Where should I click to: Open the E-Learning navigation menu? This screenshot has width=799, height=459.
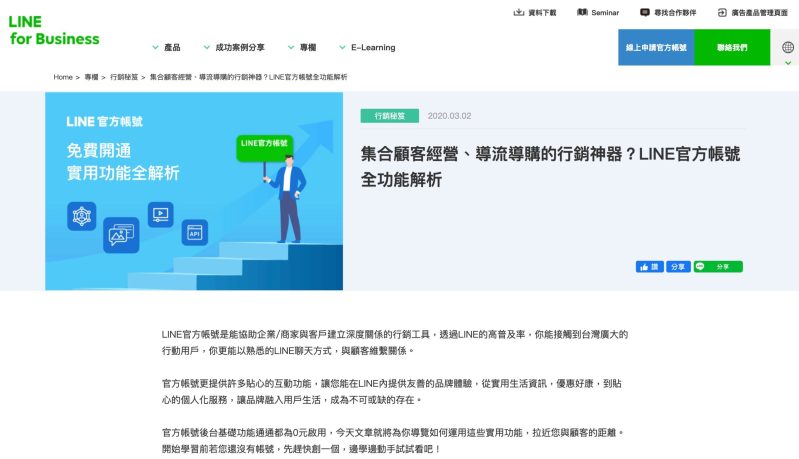373,47
